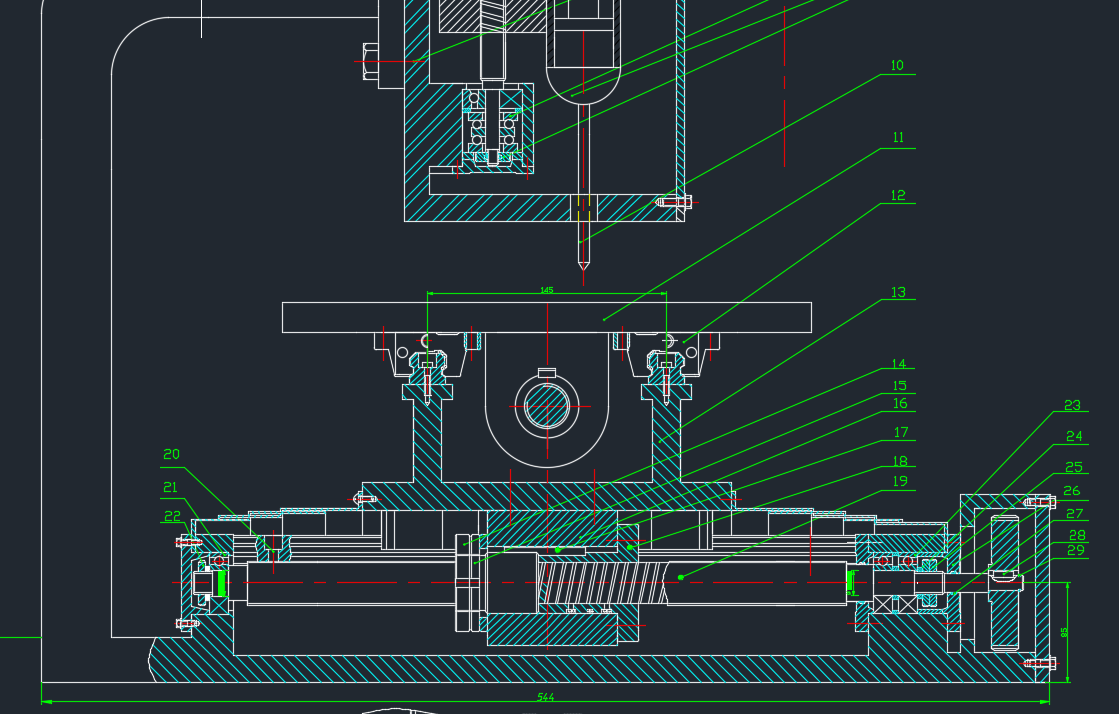Select part balloon number 21
The width and height of the screenshot is (1119, 714).
(170, 488)
